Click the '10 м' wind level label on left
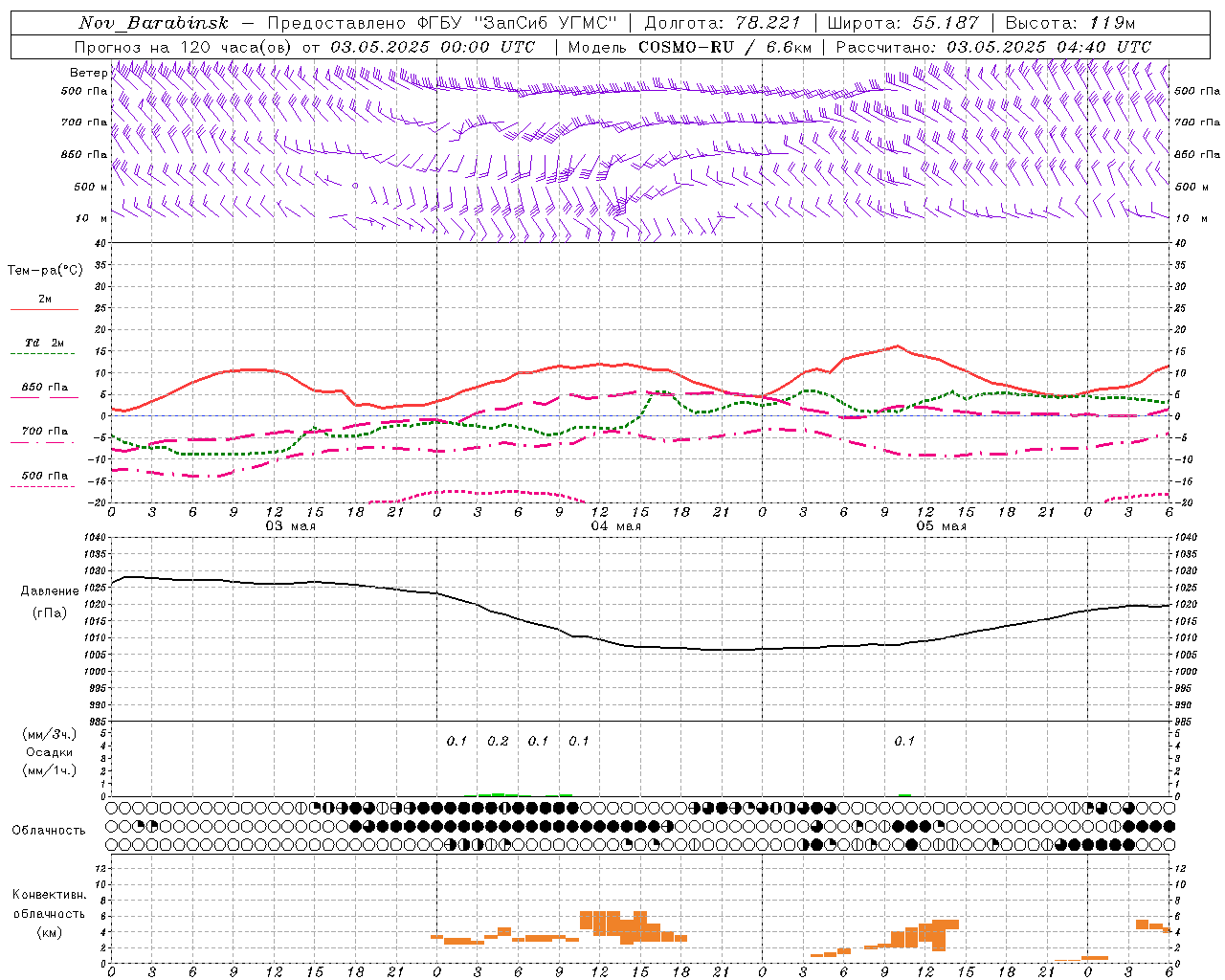This screenshot has width=1225, height=980. pos(92,219)
